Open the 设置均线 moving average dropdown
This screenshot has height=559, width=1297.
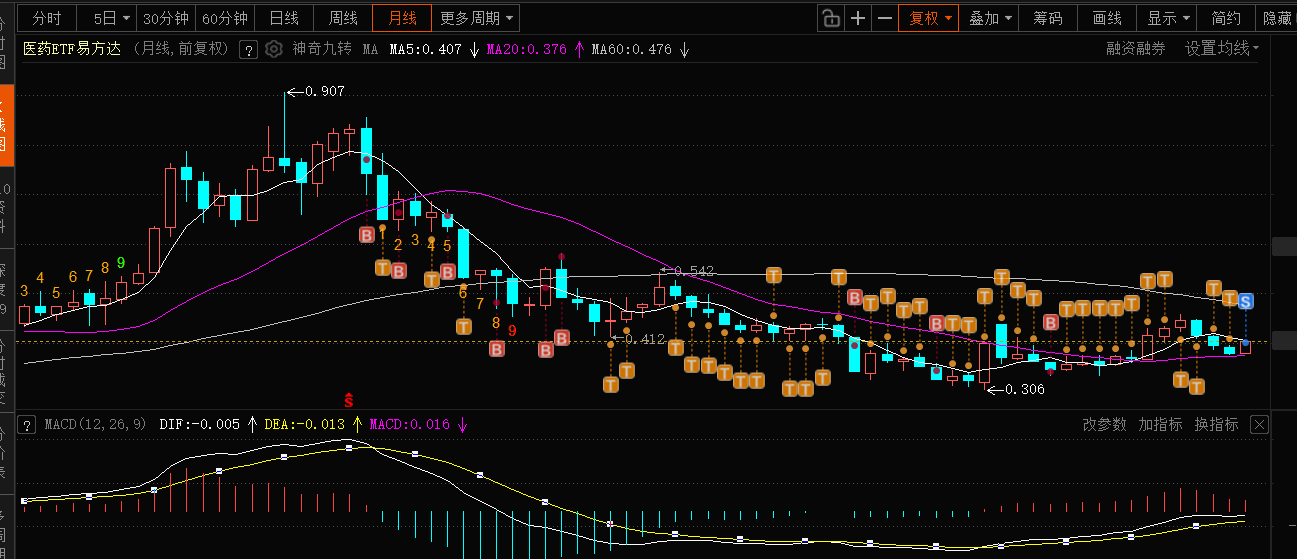[x=1222, y=48]
